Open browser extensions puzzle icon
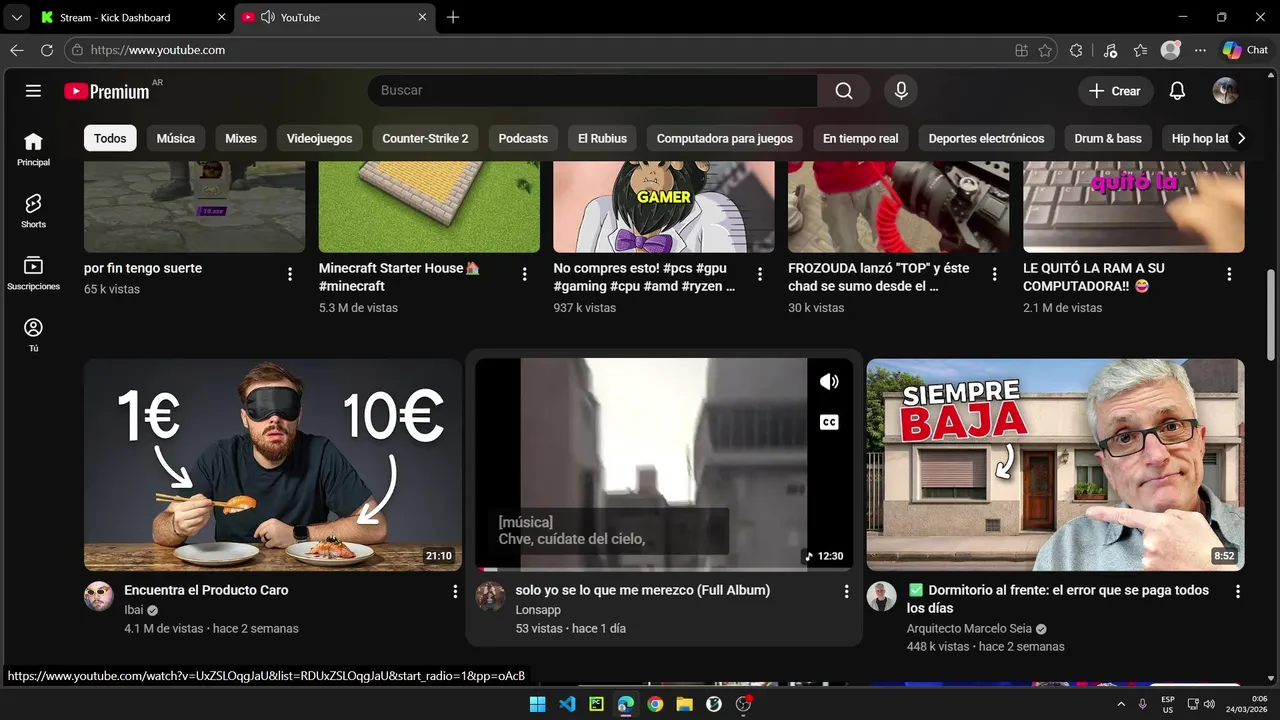1280x720 pixels. pos(1076,50)
